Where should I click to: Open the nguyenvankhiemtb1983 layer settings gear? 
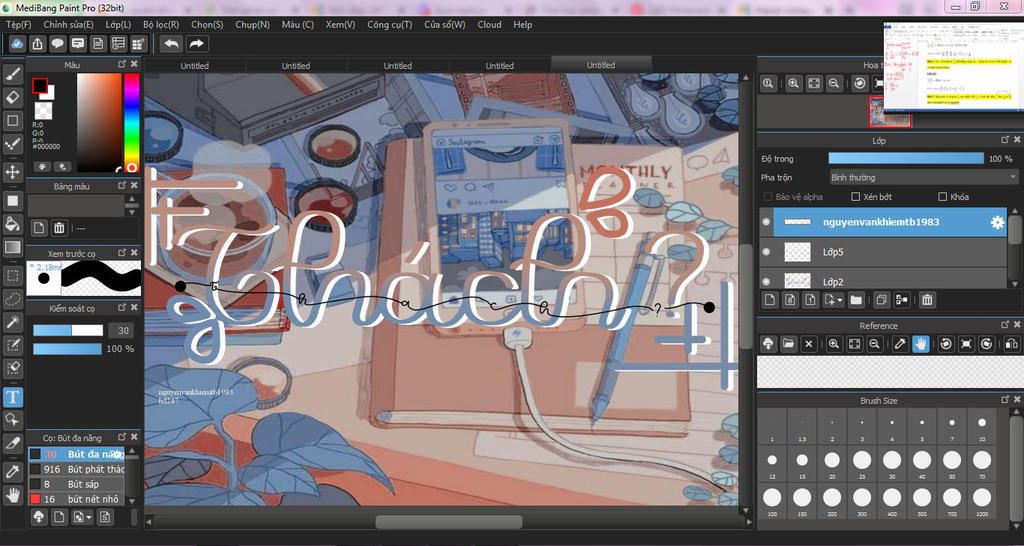pyautogui.click(x=997, y=222)
